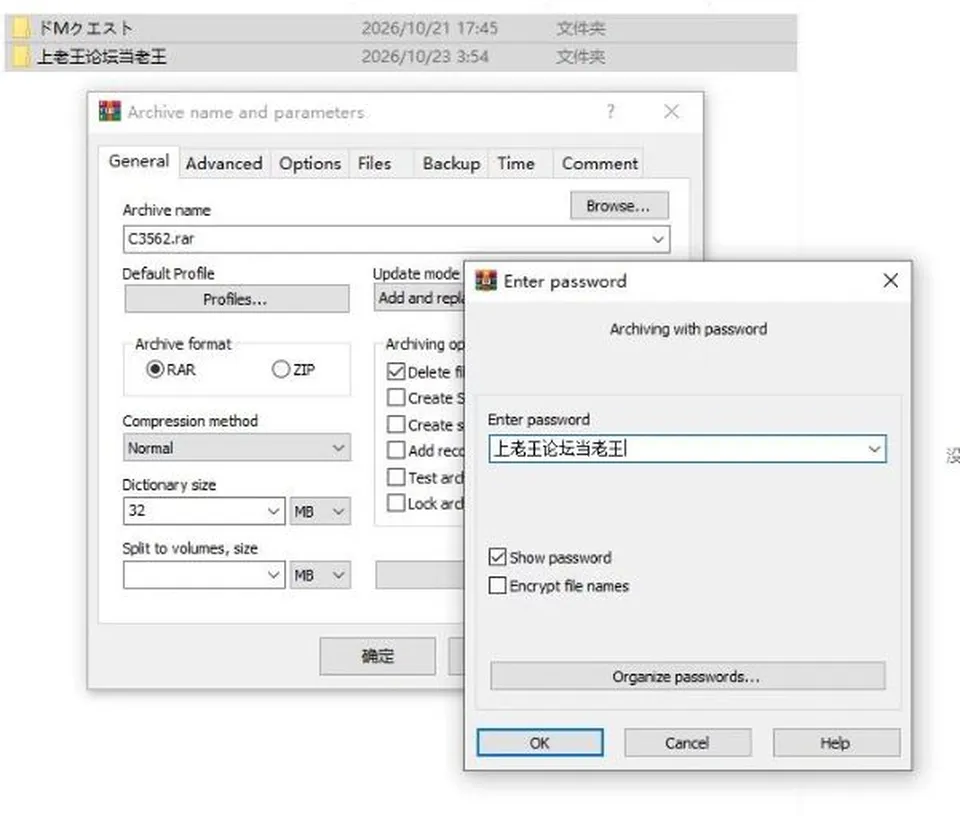Click Help in Enter password dialog
Viewport: 960px width, 816px height.
click(x=836, y=743)
